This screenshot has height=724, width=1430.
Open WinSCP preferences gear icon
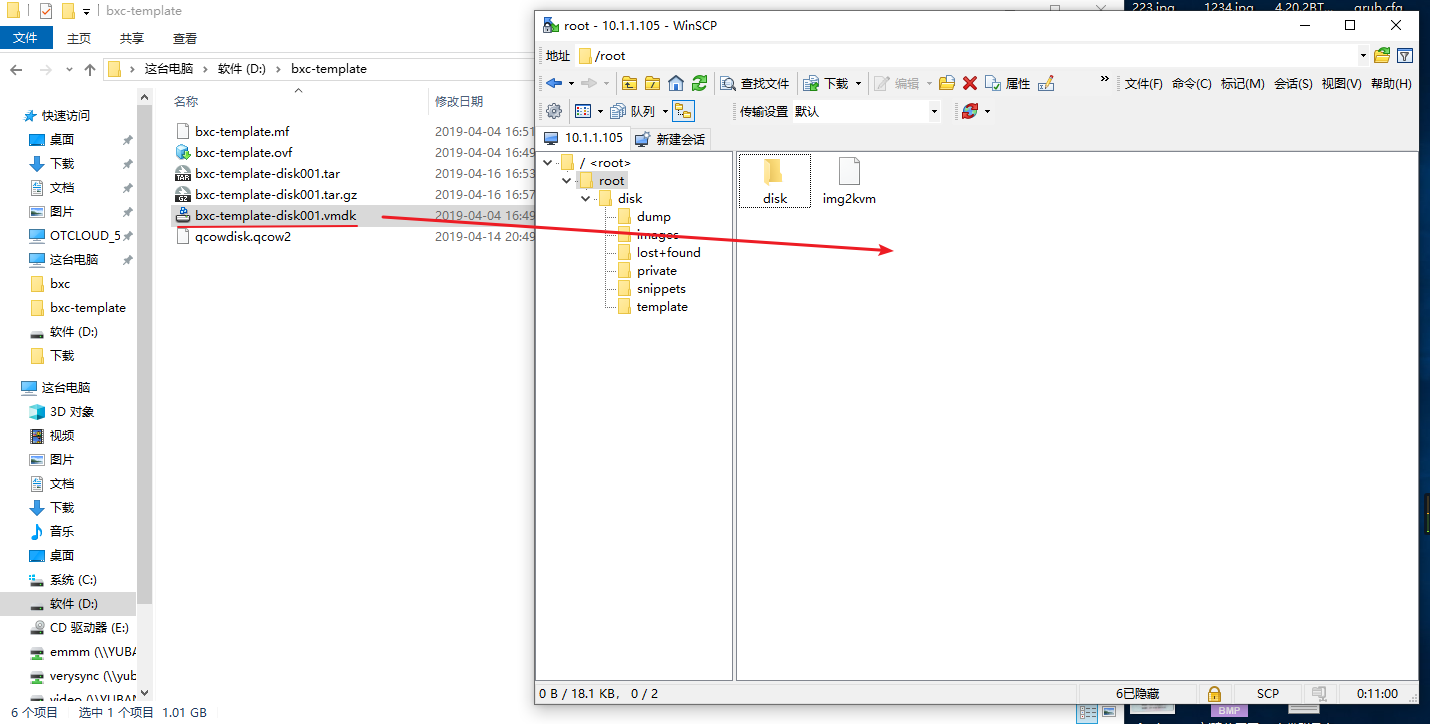553,111
